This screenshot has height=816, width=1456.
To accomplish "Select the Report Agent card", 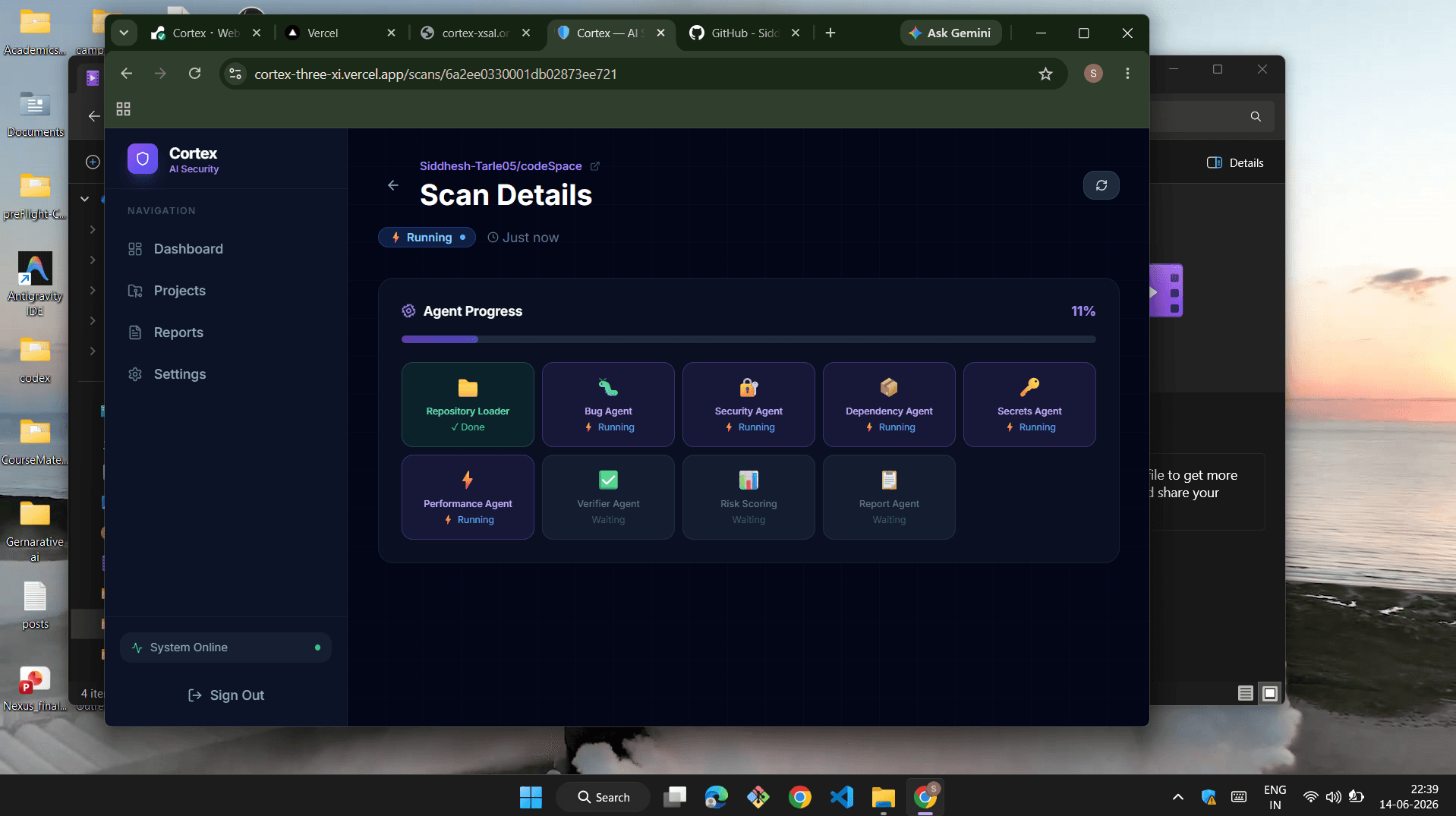I will click(x=889, y=497).
